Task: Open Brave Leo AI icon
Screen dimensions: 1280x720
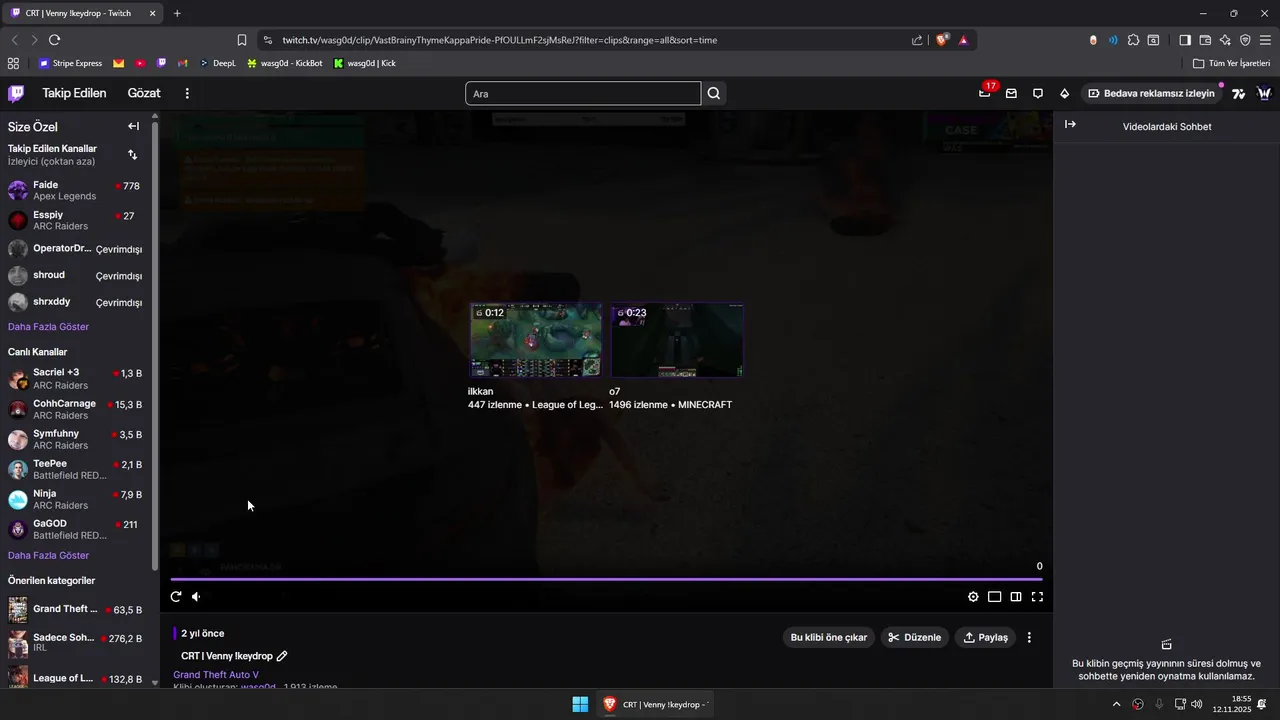Action: (x=1225, y=40)
